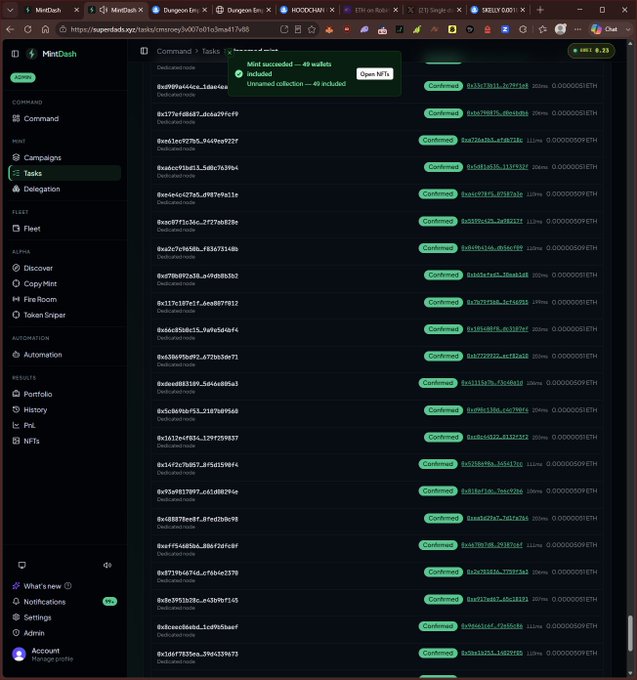Screen dimensions: 637x680
Task: Open transaction hash 0xa726a3b3 link
Action: (x=492, y=140)
